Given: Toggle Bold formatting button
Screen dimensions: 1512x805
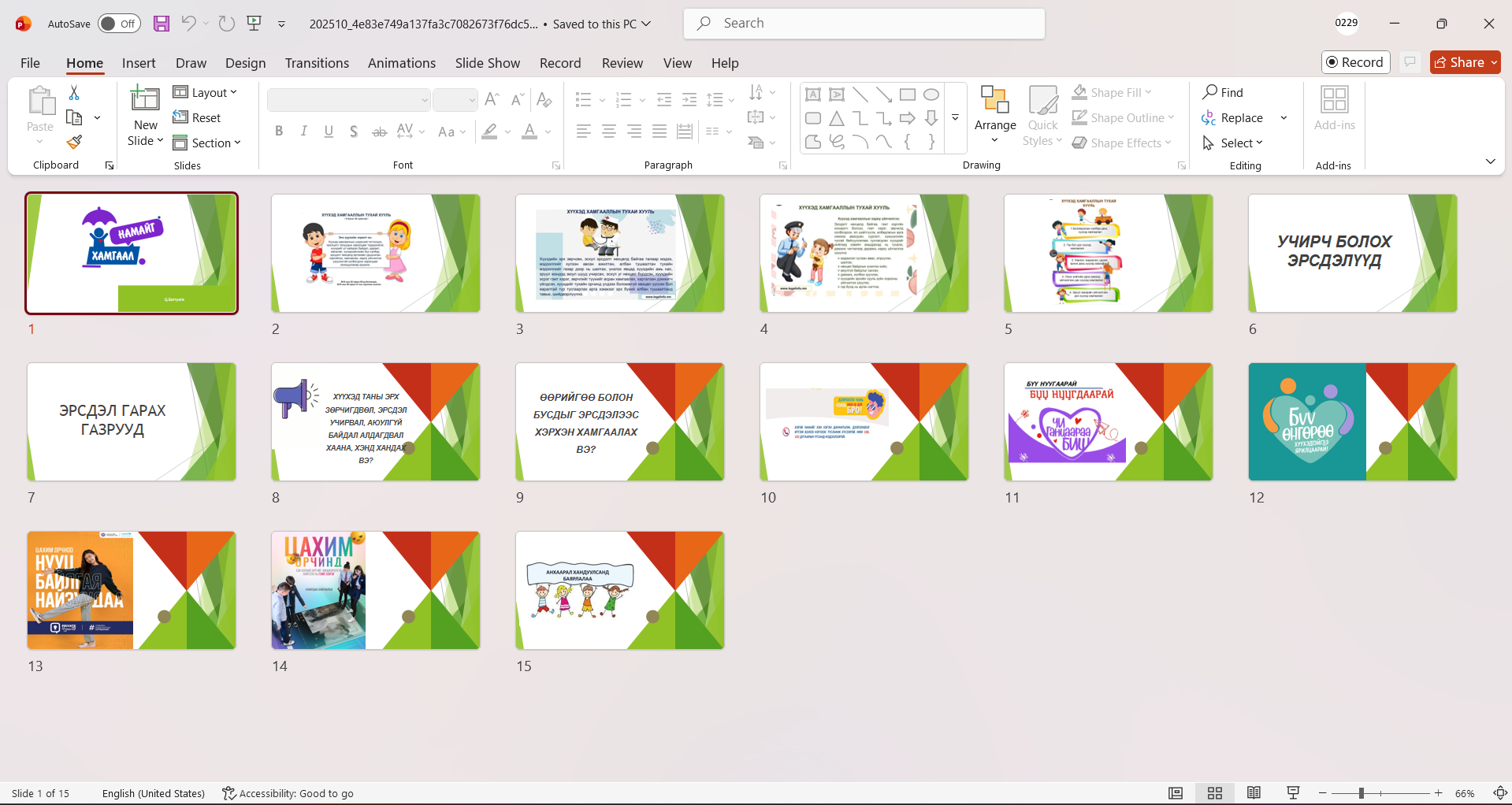Looking at the screenshot, I should [279, 132].
